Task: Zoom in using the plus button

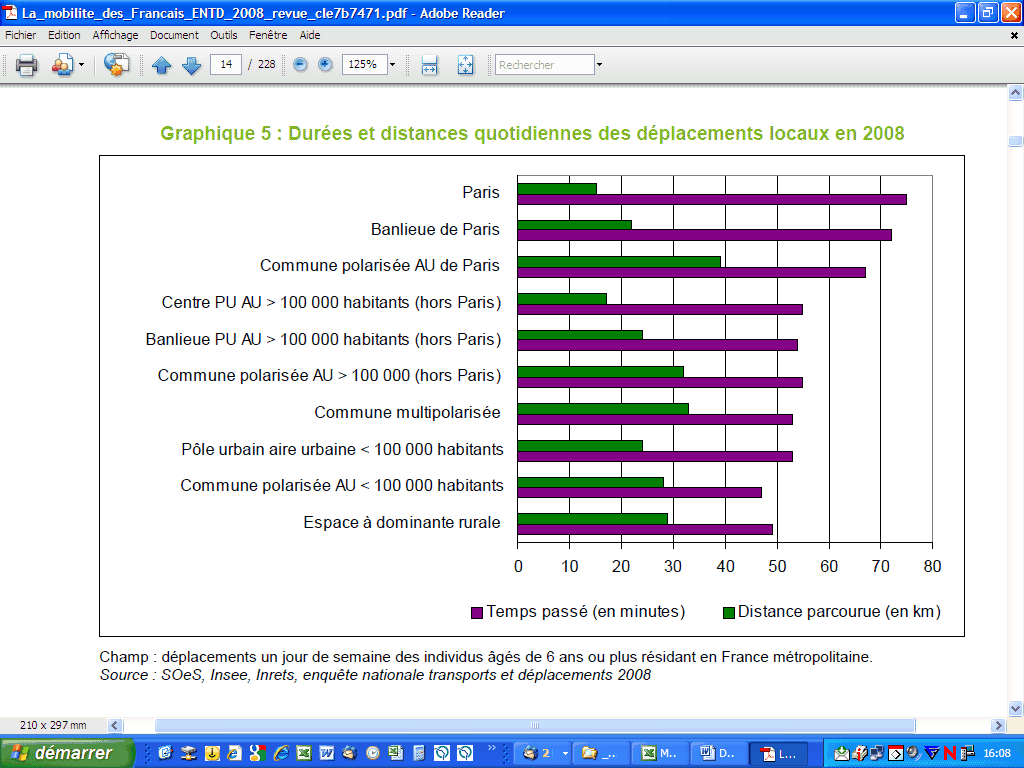Action: [x=325, y=65]
